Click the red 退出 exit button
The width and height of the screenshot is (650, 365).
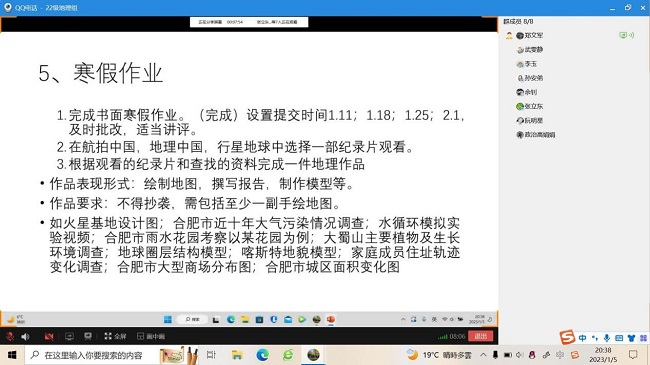pyautogui.click(x=480, y=336)
